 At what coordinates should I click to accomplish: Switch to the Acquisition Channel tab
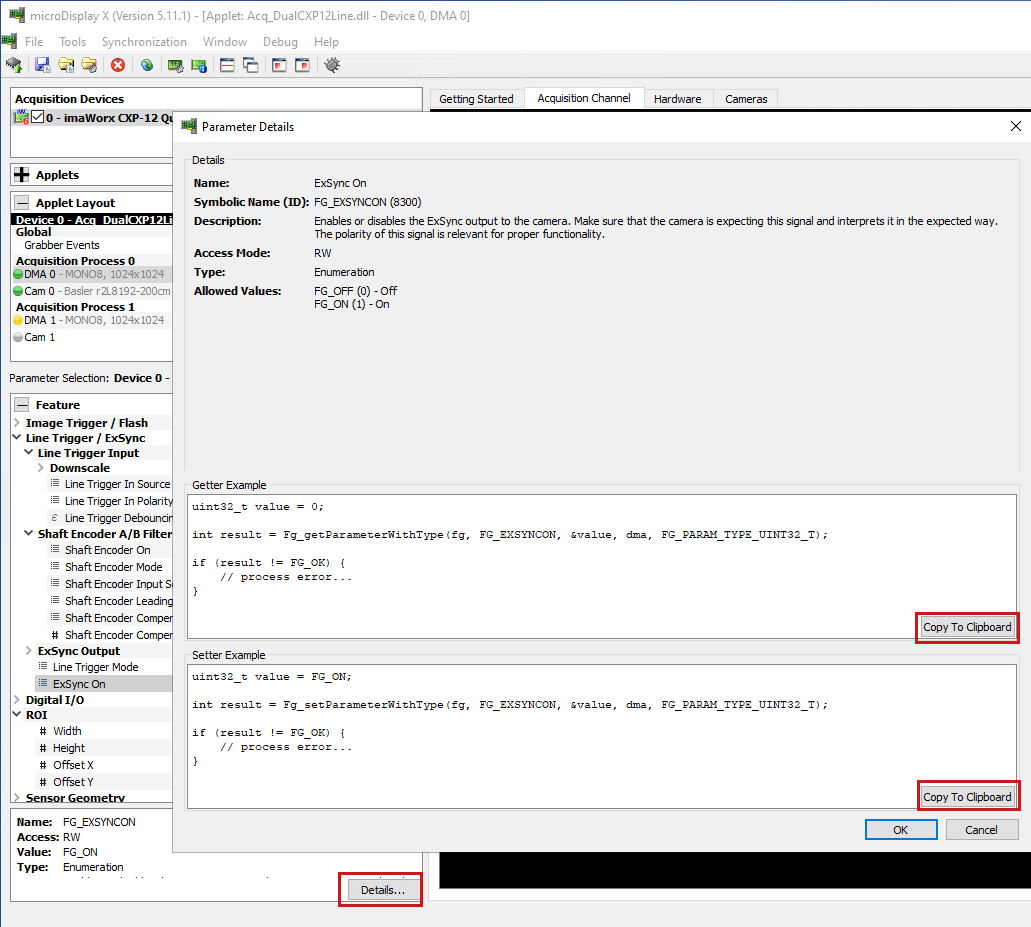click(x=584, y=98)
